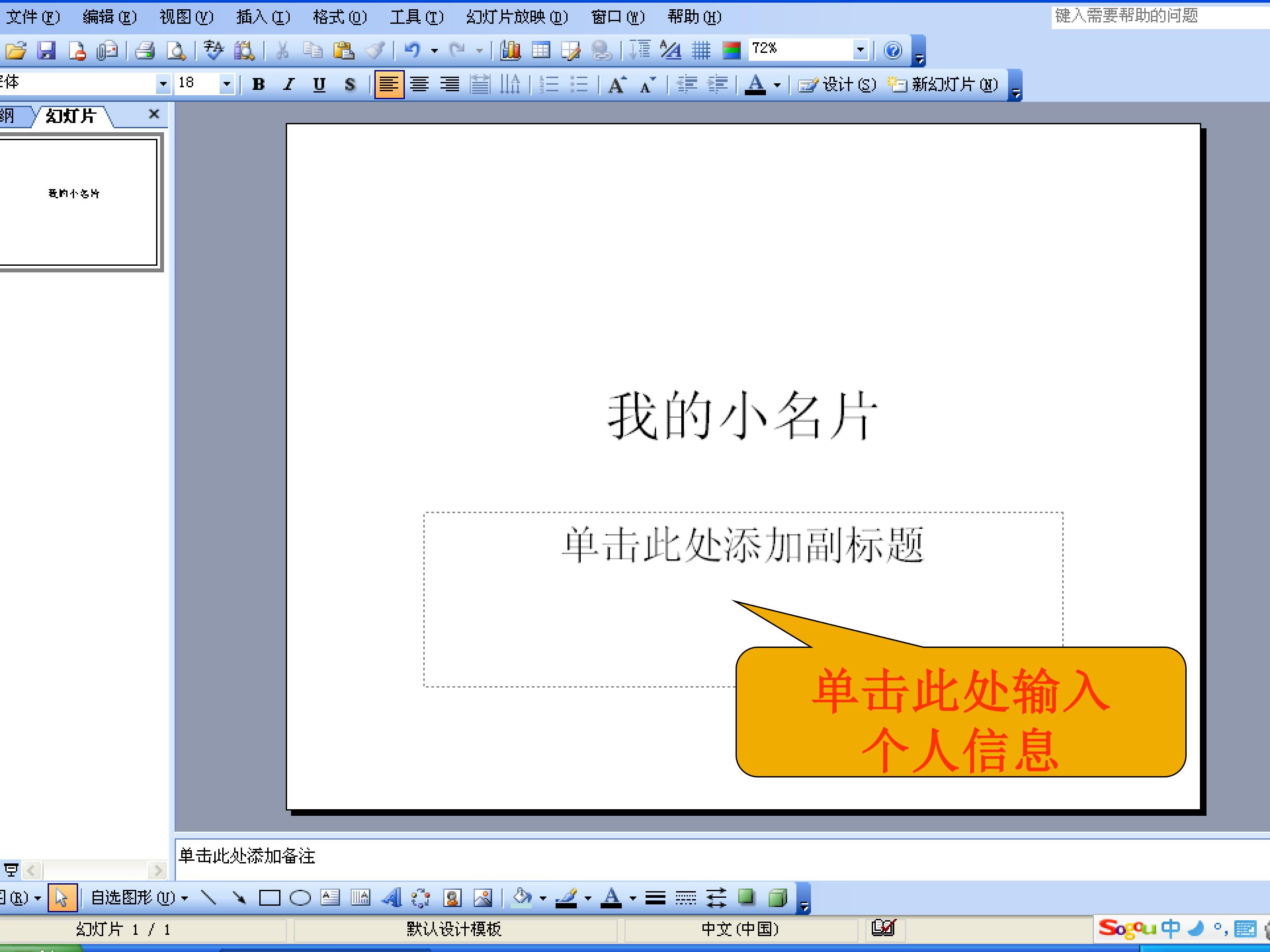Click the Insert Picture from file icon
Viewport: 1270px width, 952px height.
(x=482, y=897)
